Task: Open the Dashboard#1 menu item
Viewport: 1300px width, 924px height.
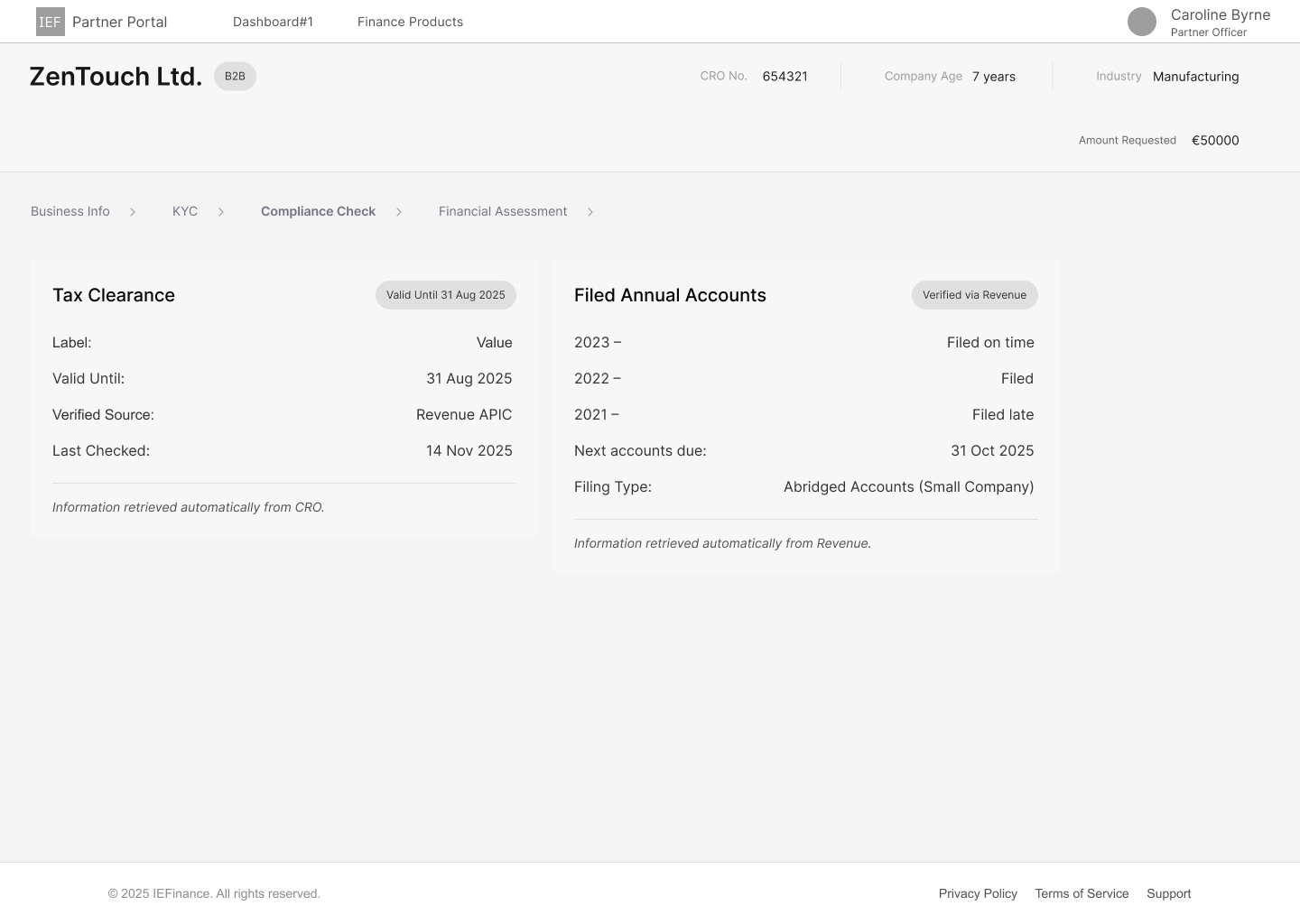Action: pos(273,22)
